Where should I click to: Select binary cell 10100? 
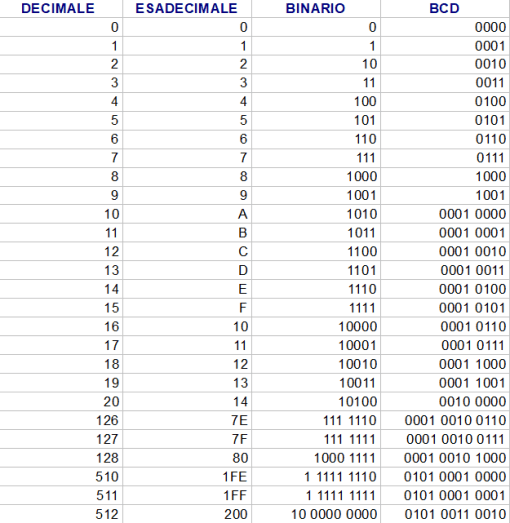316,402
